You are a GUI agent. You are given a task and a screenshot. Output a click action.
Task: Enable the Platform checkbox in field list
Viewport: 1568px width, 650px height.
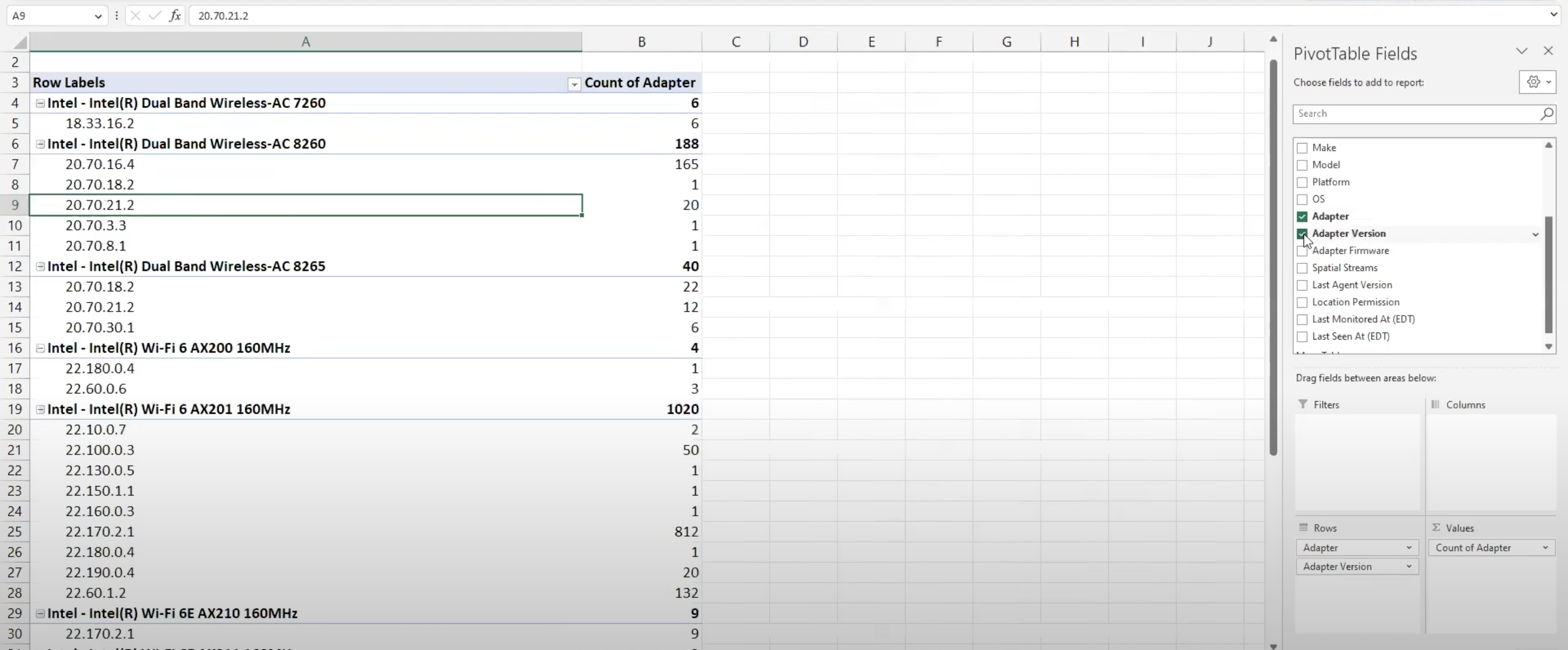(1302, 182)
